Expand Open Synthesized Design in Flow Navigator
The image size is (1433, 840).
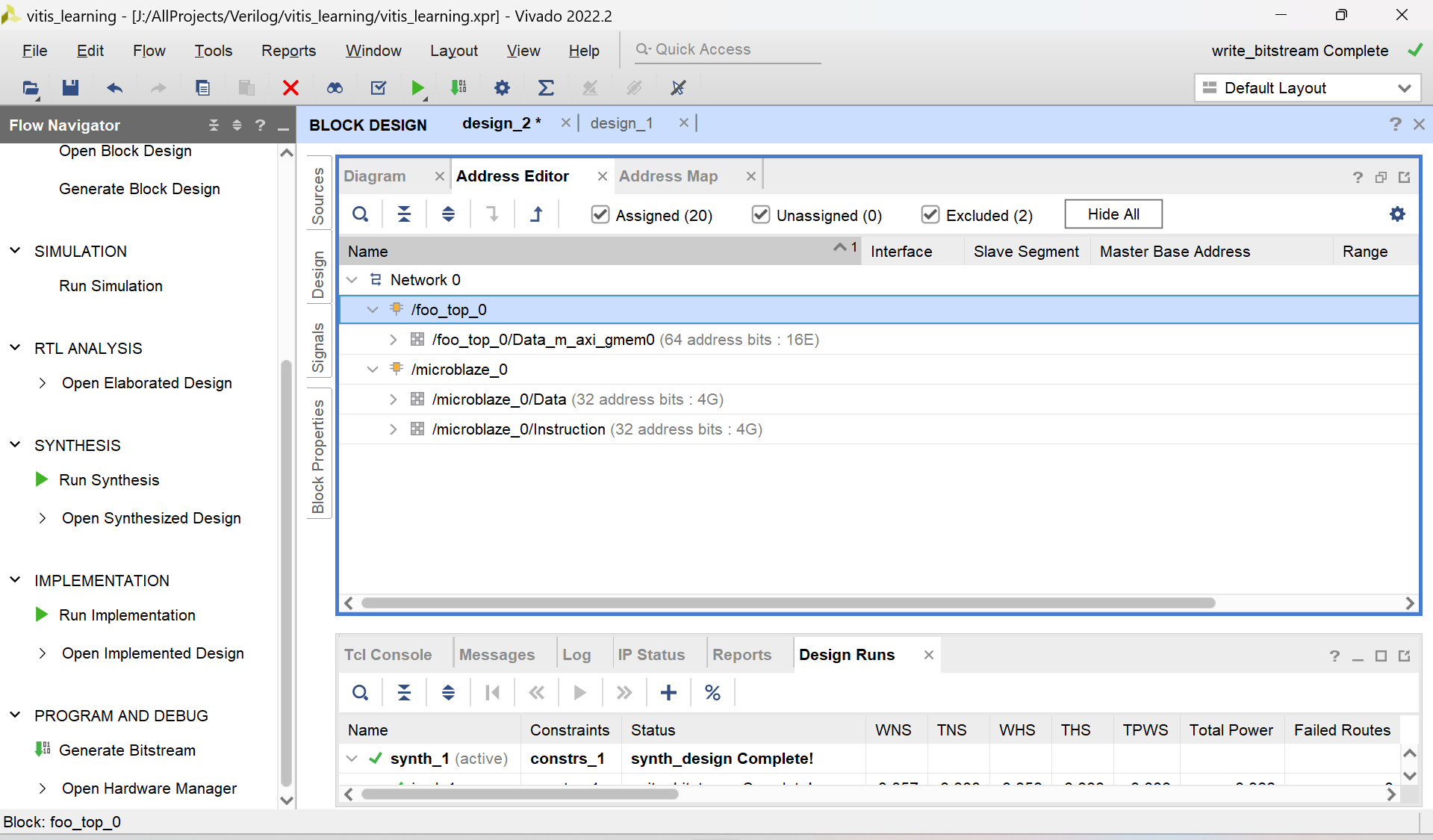[43, 518]
